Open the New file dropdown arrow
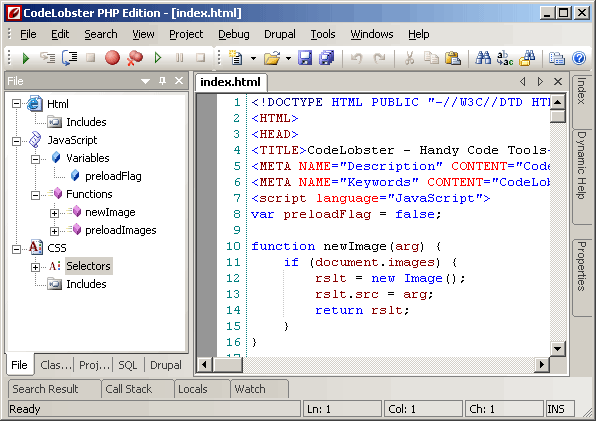 [253, 59]
